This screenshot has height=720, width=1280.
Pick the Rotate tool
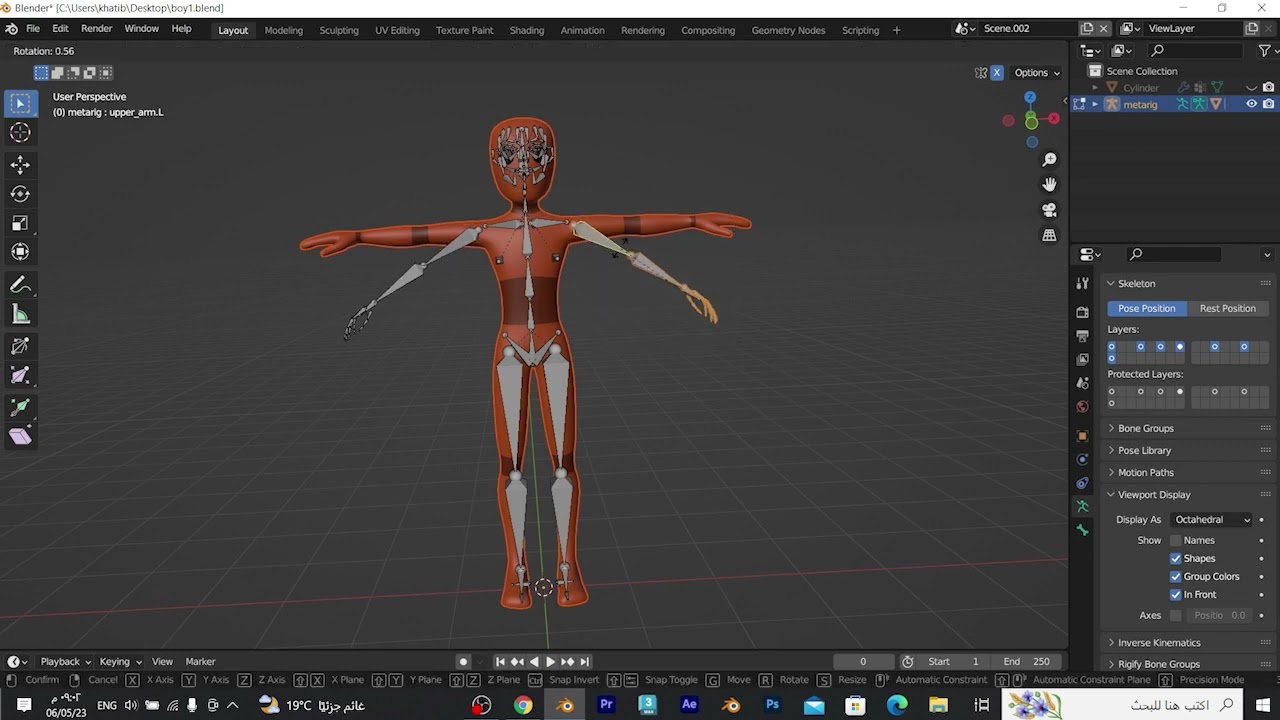20,194
